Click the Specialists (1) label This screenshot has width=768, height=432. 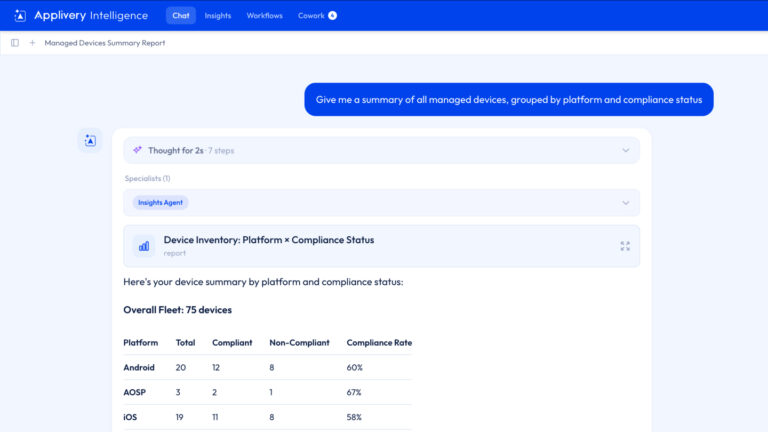(x=147, y=178)
